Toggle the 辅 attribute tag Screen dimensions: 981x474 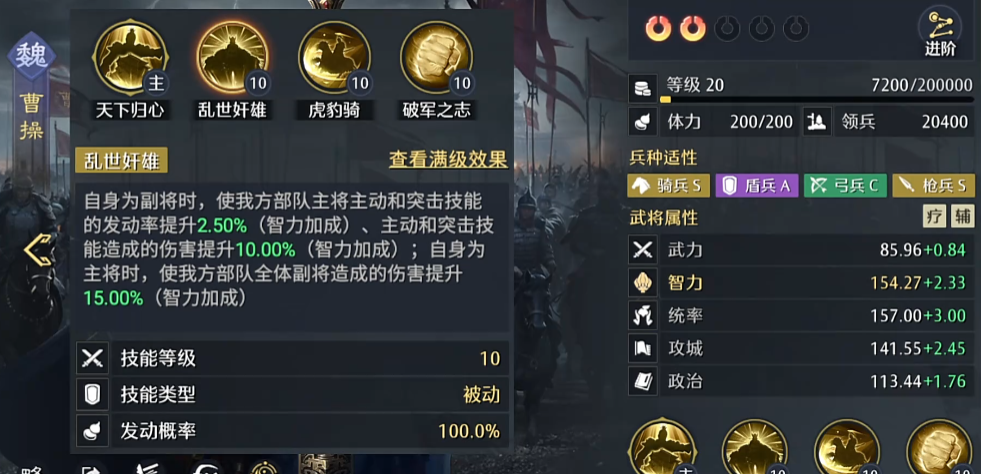tap(962, 216)
